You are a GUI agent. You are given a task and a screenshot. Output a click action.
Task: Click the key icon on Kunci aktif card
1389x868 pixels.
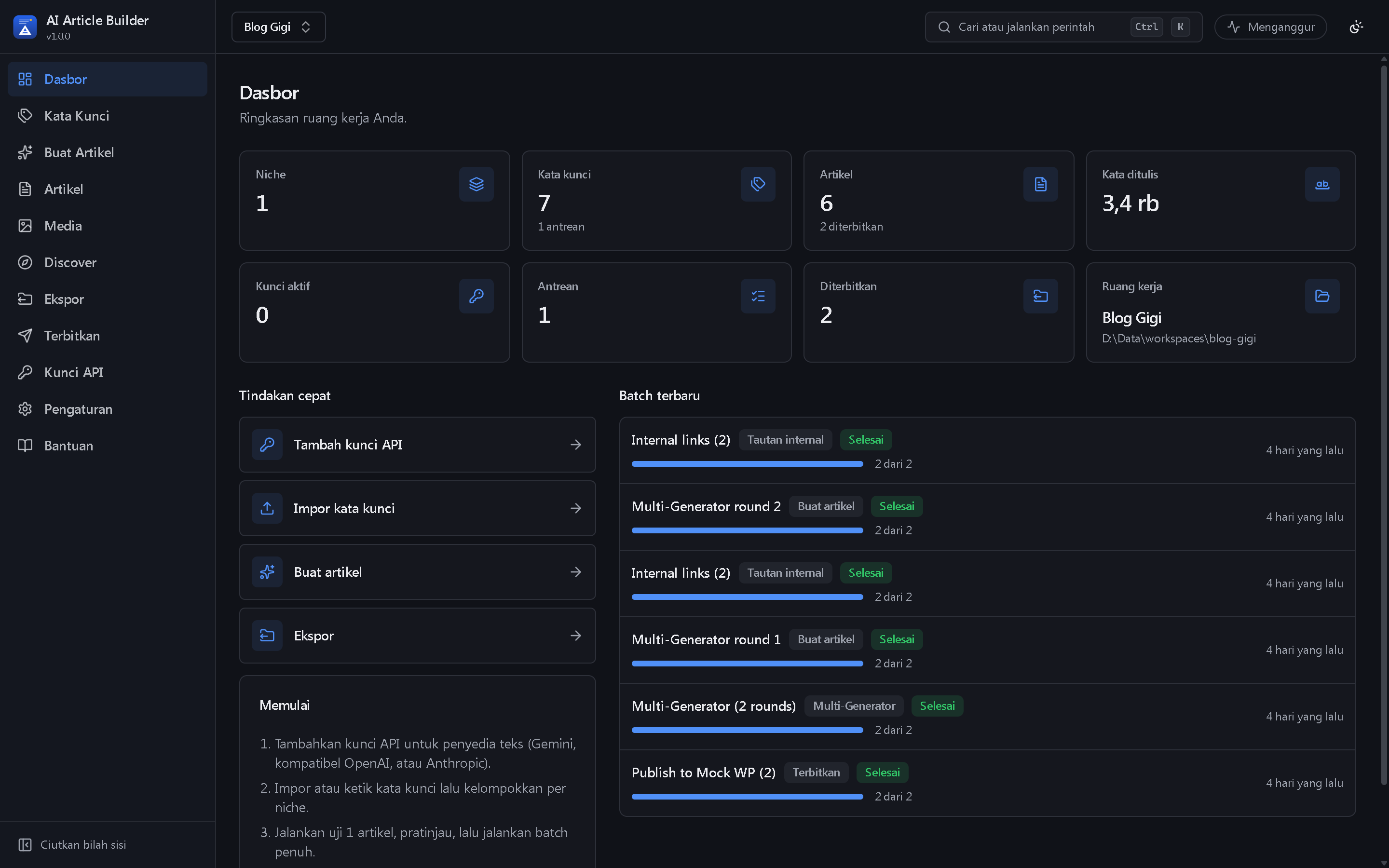click(476, 296)
